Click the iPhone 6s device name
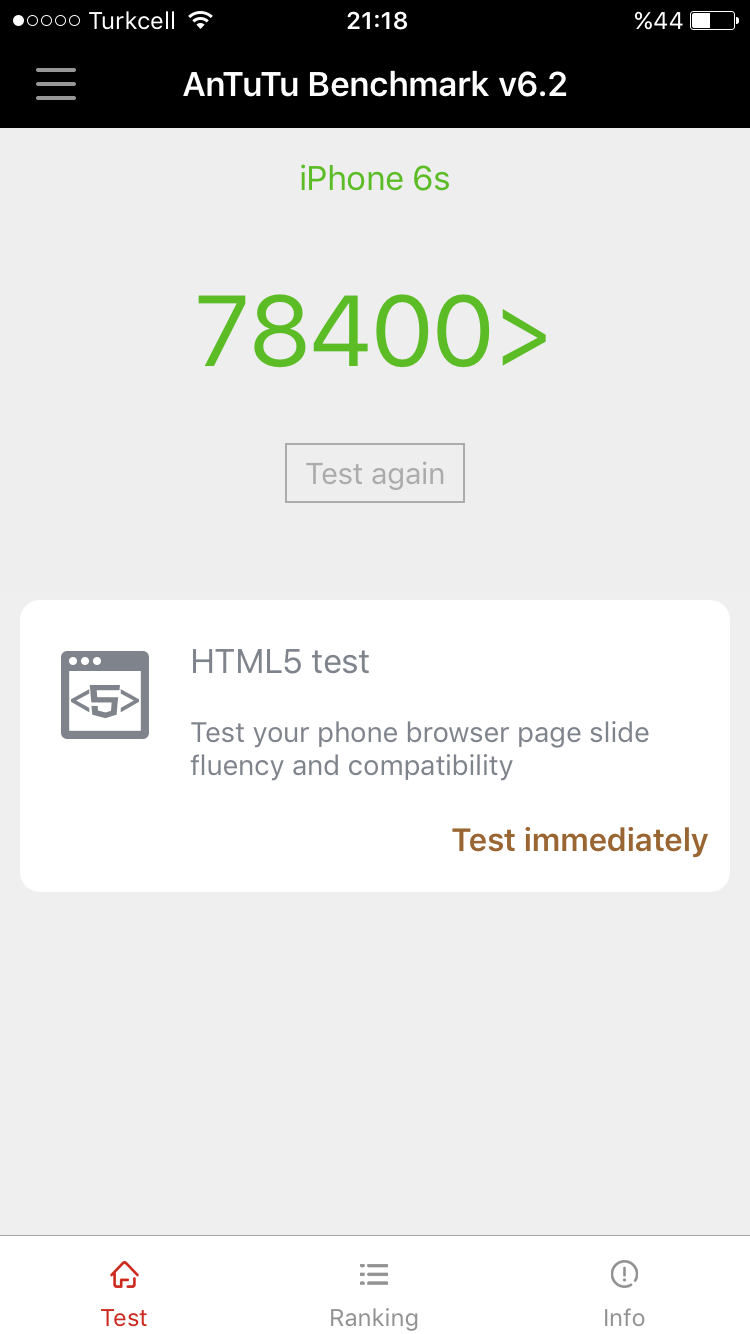The height and width of the screenshot is (1334, 750). tap(374, 179)
